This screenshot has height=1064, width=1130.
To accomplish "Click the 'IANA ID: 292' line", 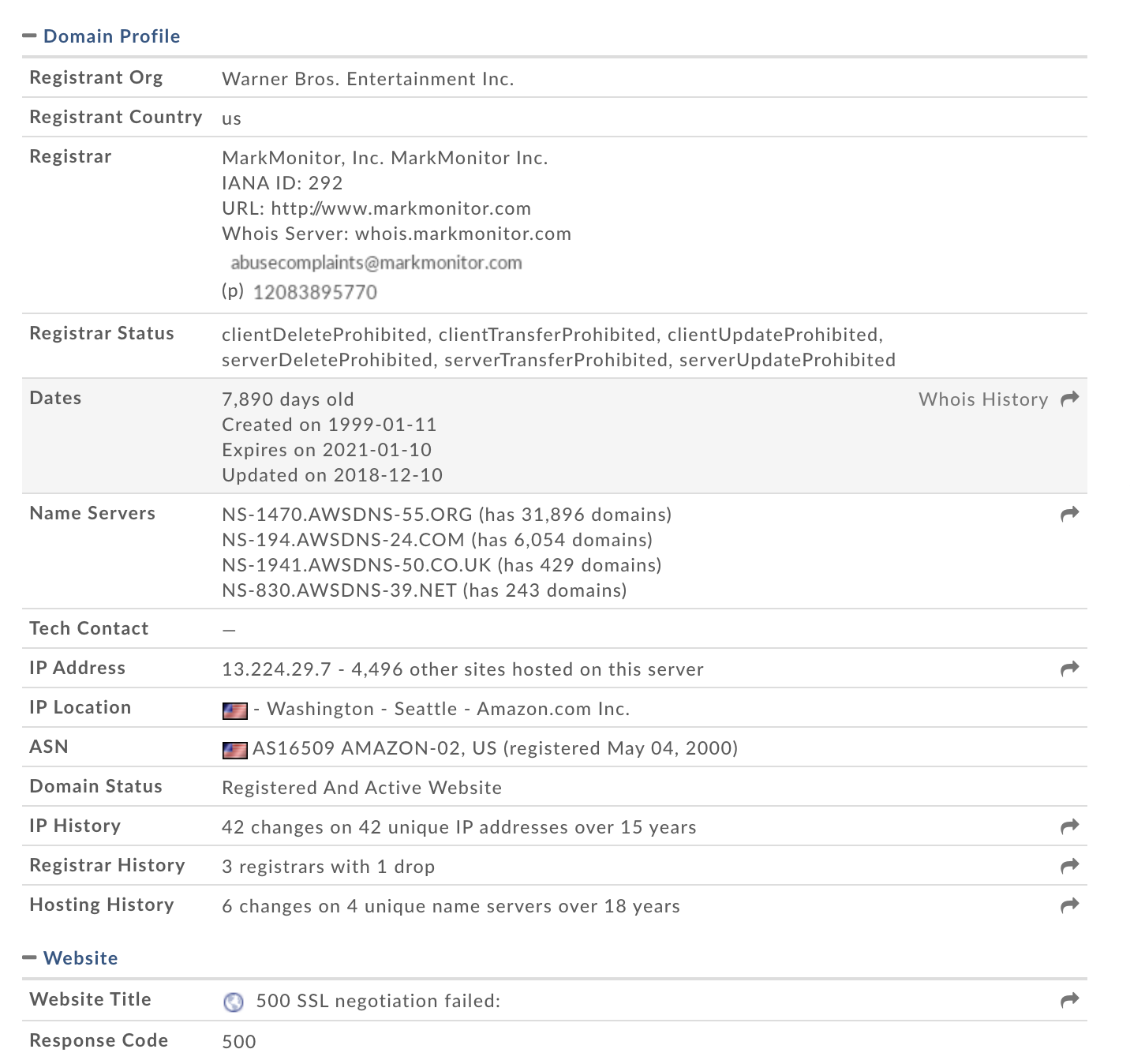I will (282, 183).
